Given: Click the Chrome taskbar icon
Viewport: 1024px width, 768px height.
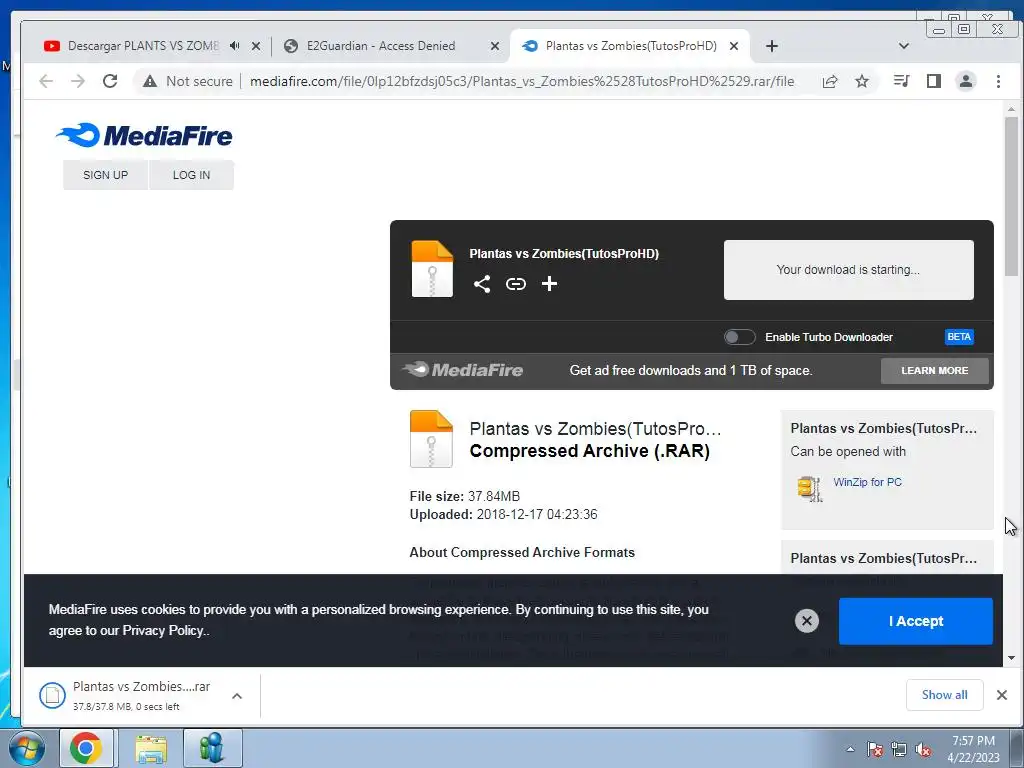Looking at the screenshot, I should pyautogui.click(x=86, y=748).
